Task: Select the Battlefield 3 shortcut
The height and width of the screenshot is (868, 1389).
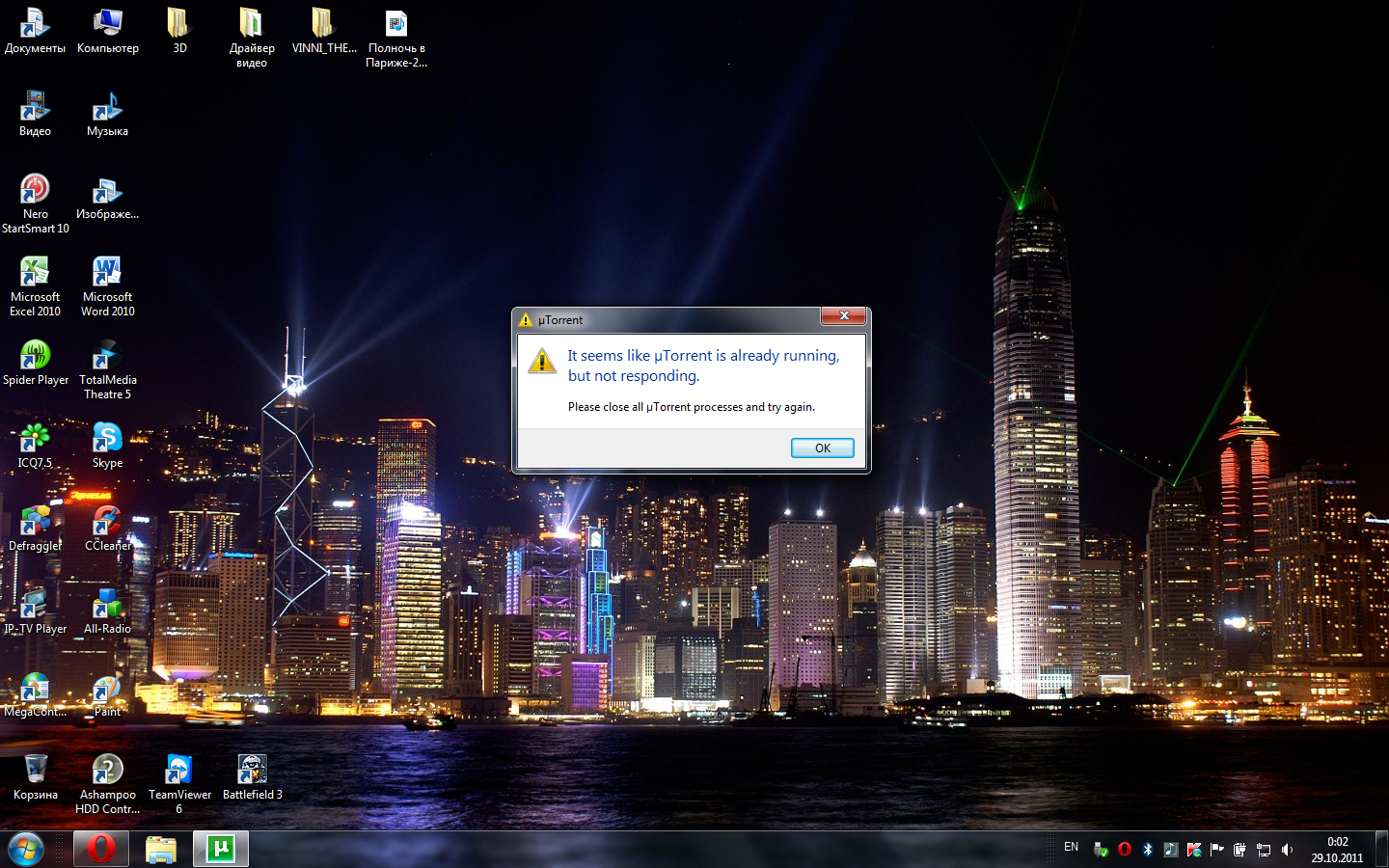Action: tap(252, 777)
